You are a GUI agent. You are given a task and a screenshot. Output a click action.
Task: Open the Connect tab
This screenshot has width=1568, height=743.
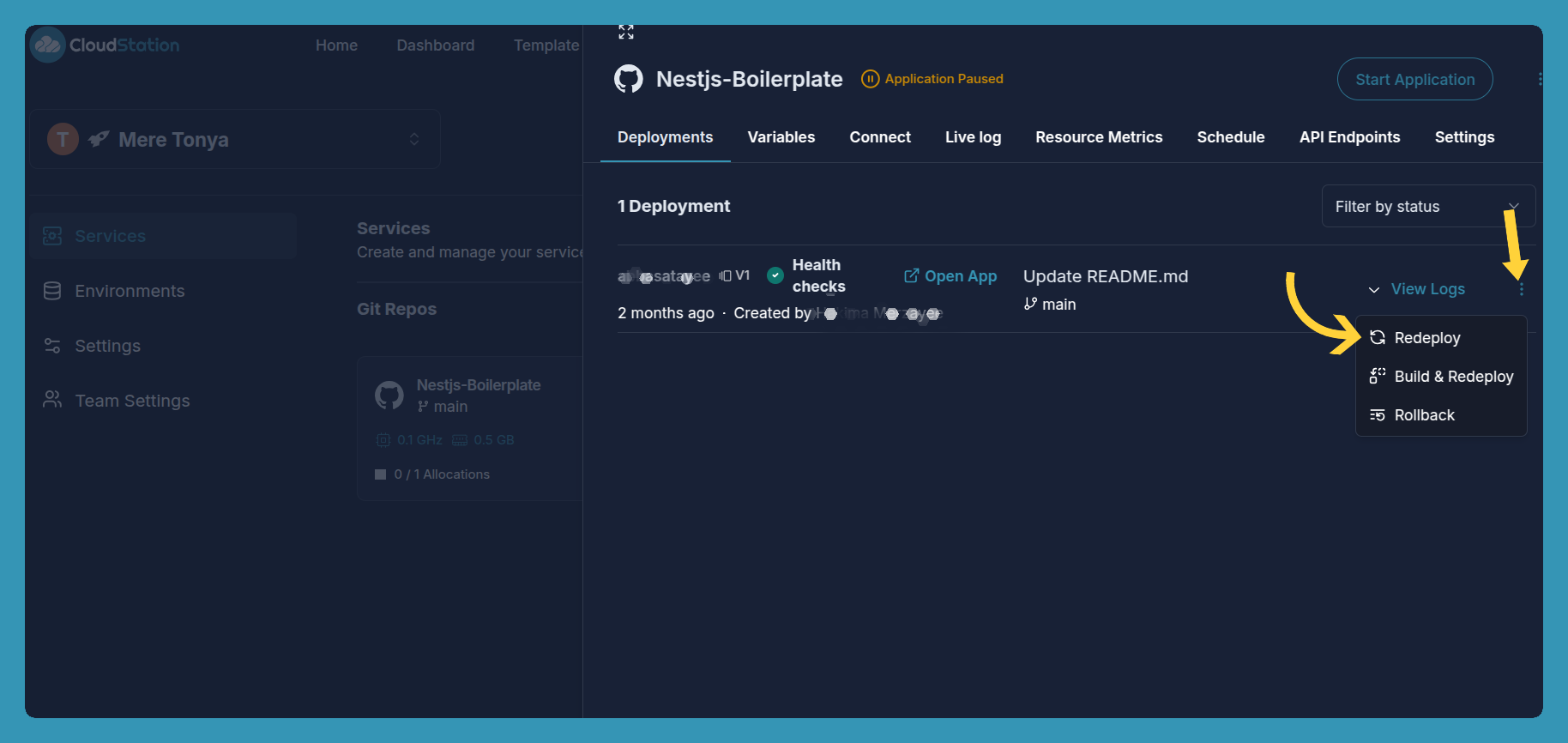pyautogui.click(x=880, y=137)
